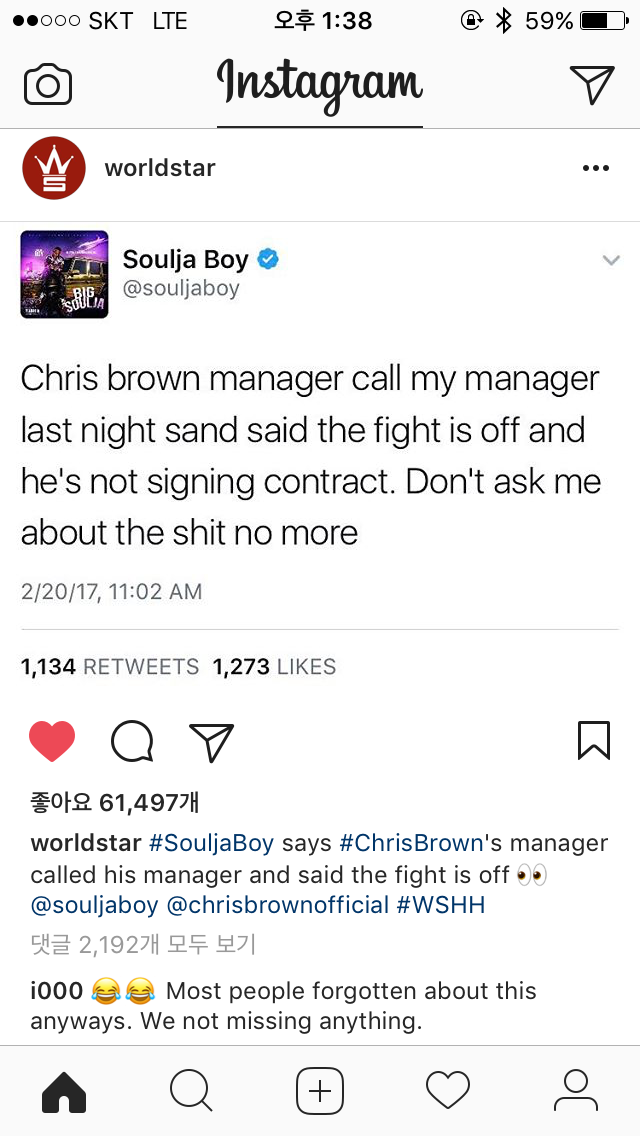Open the three-dot post options menu

click(596, 168)
